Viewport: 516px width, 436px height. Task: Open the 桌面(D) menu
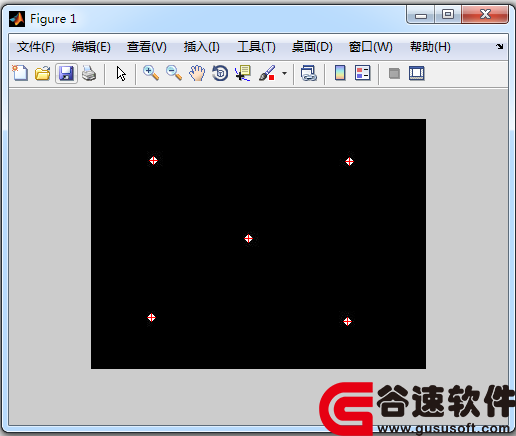pyautogui.click(x=312, y=47)
